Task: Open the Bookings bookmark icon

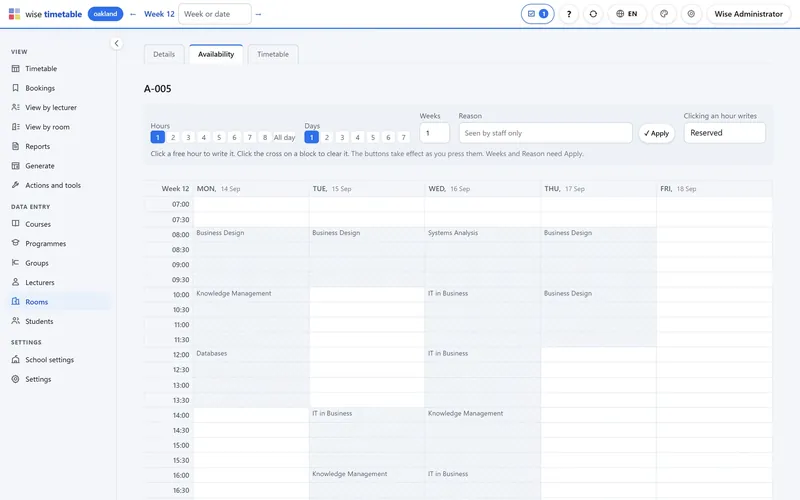Action: tap(16, 88)
